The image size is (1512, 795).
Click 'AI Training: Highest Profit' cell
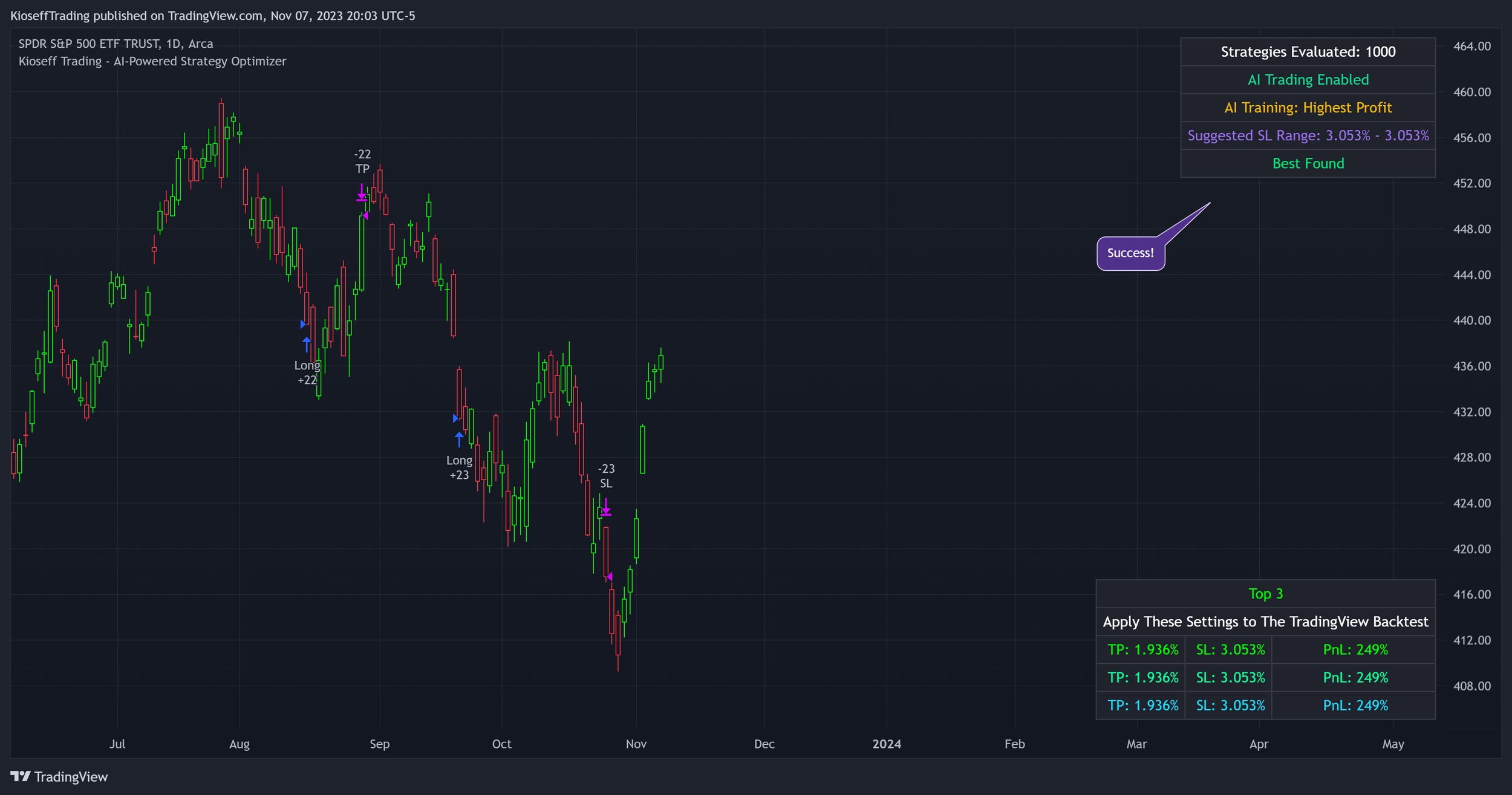pos(1308,108)
